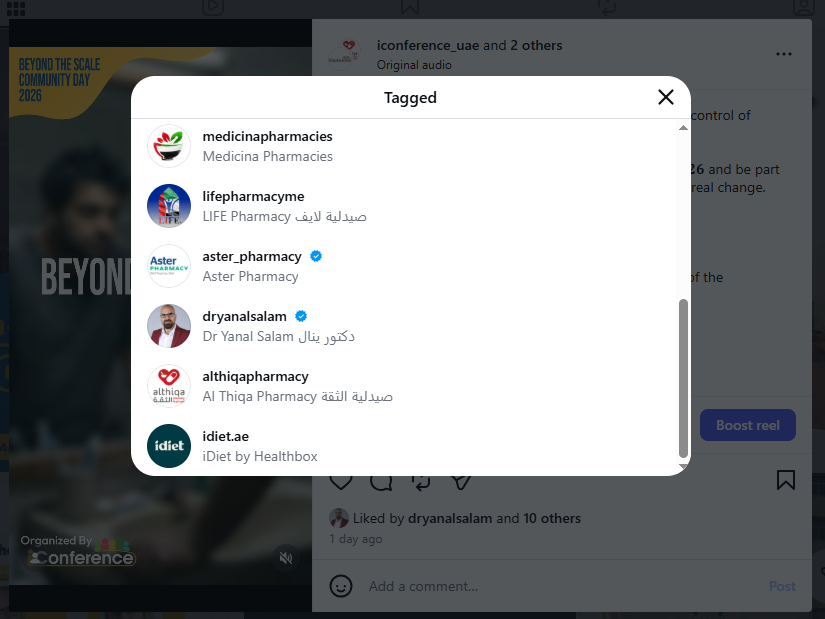Unmute the reel audio
Image resolution: width=825 pixels, height=619 pixels.
tap(286, 557)
